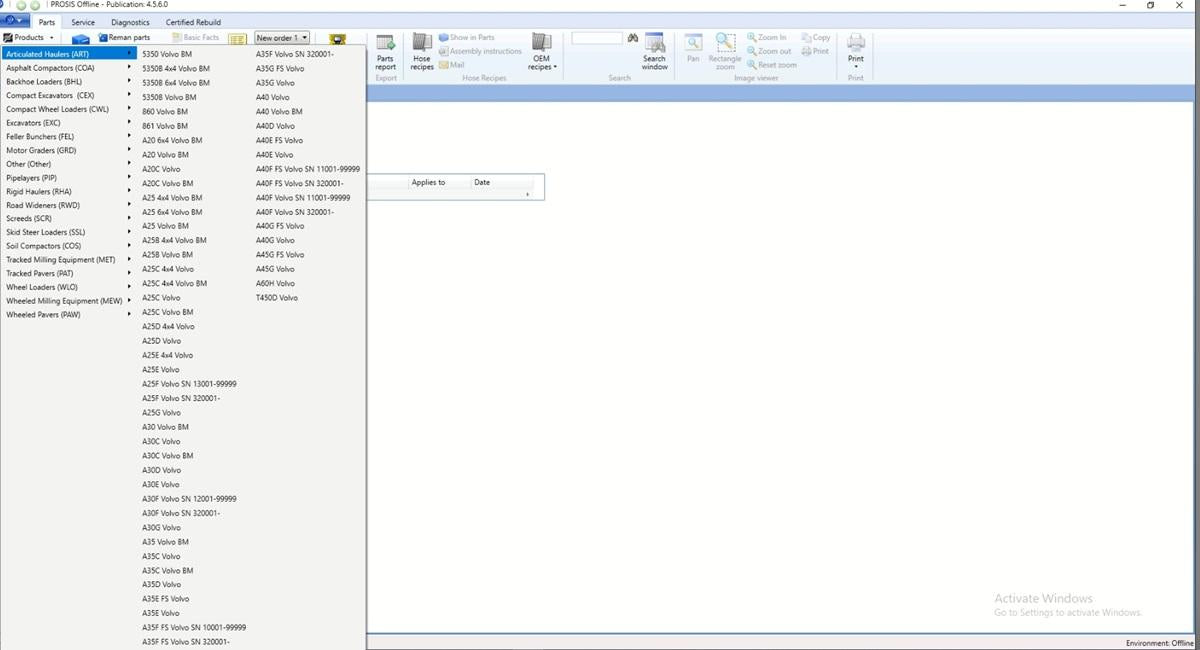Click the machine icon right of New order
Viewport: 1200px width, 650px height.
tap(337, 39)
